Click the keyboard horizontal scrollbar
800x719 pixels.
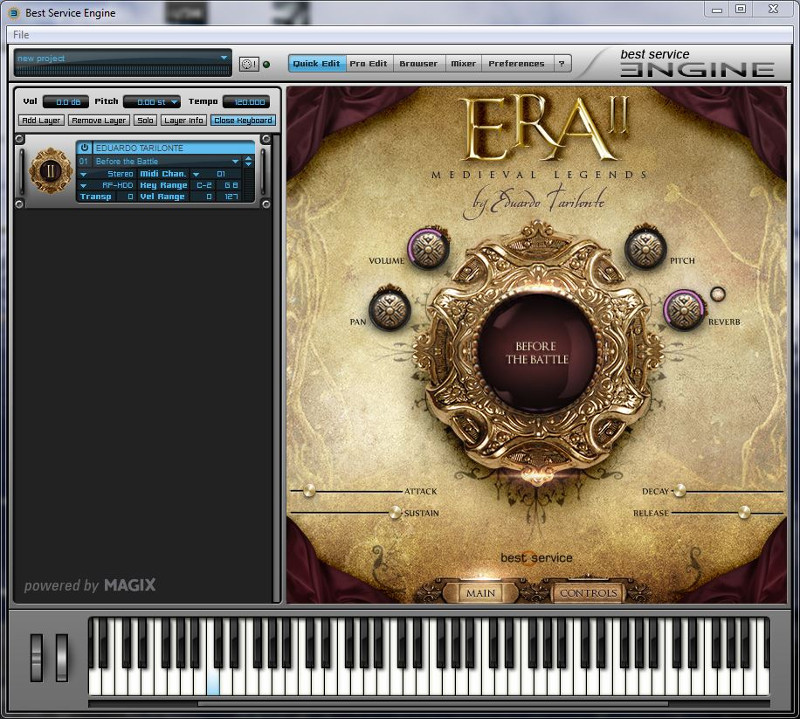[x=433, y=704]
